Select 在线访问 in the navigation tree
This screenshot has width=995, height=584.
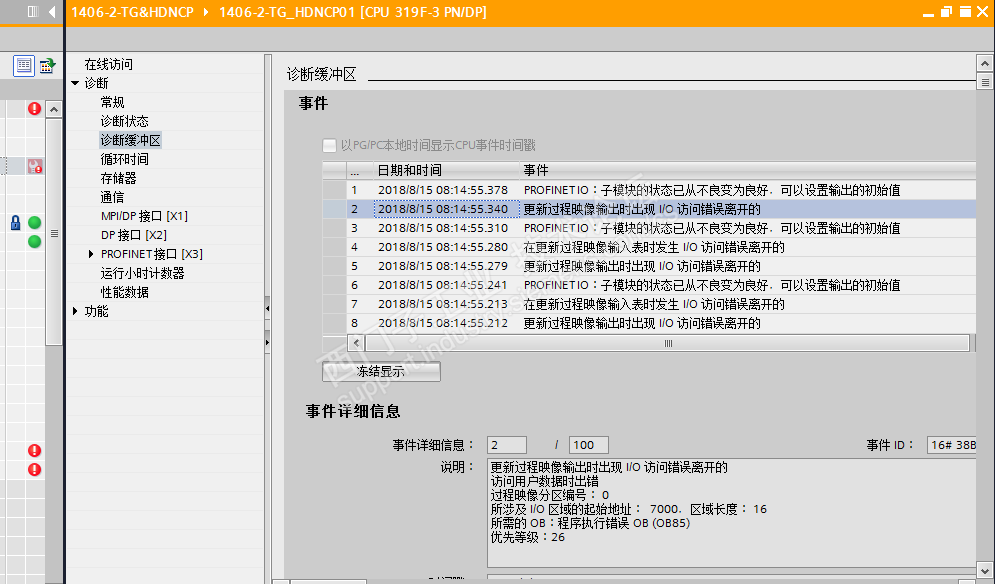click(109, 64)
